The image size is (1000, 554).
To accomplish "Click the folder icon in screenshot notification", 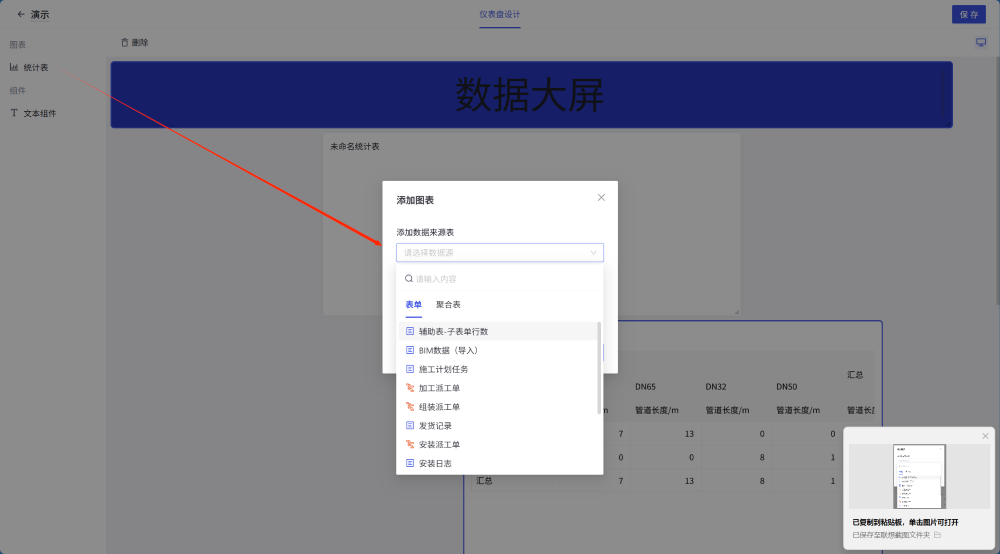I will pyautogui.click(x=937, y=536).
